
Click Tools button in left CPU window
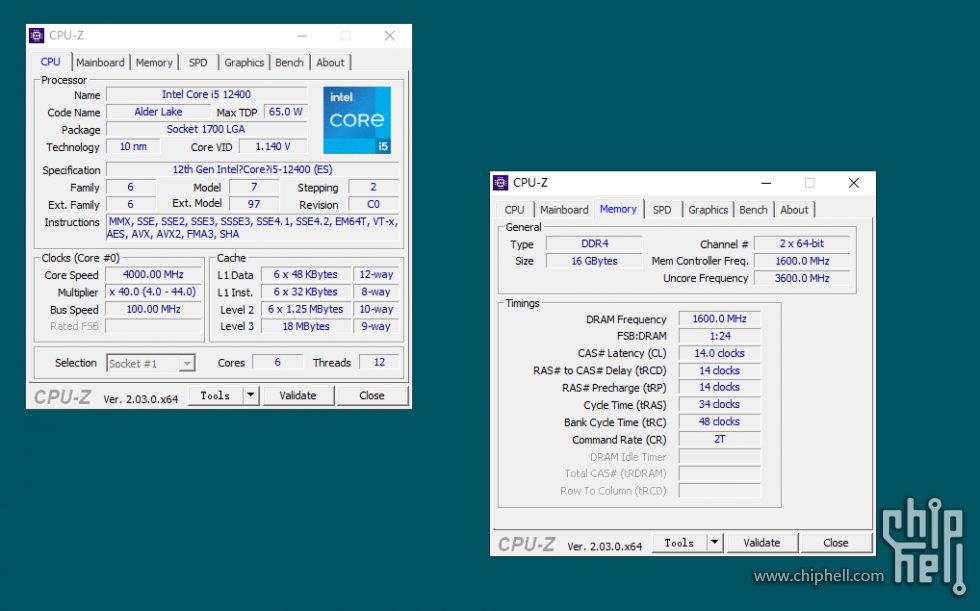(216, 395)
